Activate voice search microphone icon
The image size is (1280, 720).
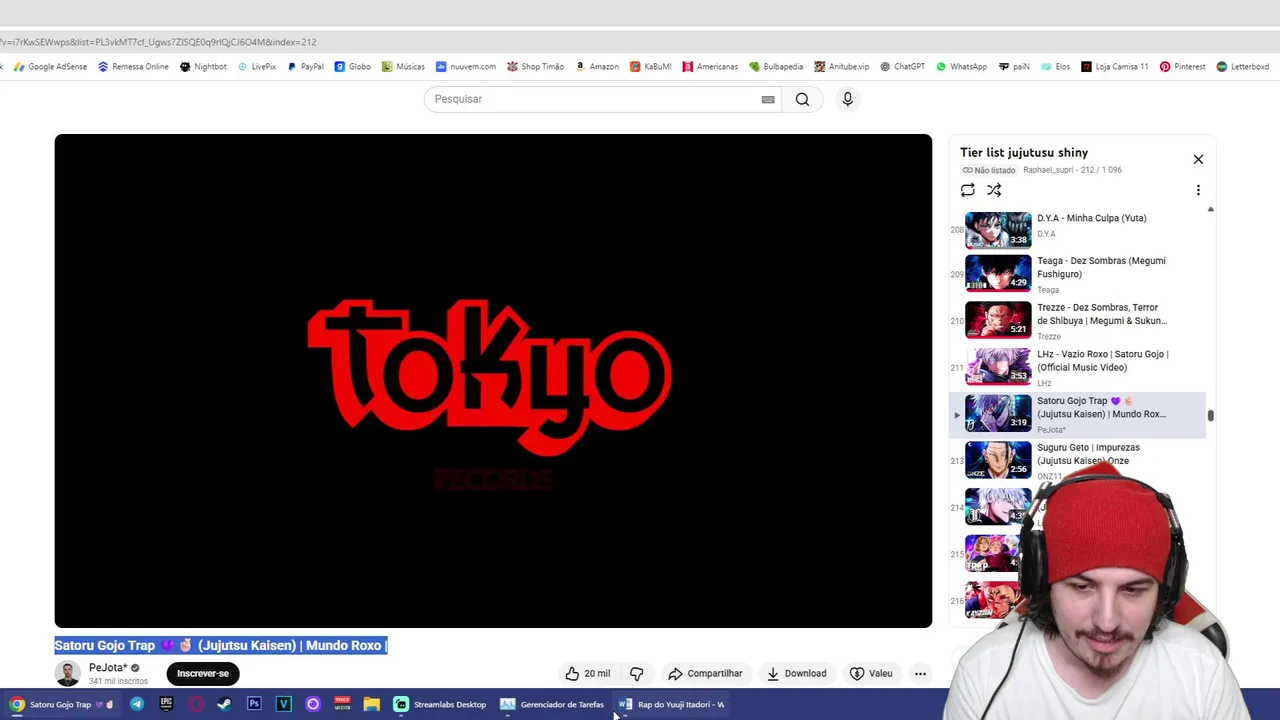pos(847,99)
